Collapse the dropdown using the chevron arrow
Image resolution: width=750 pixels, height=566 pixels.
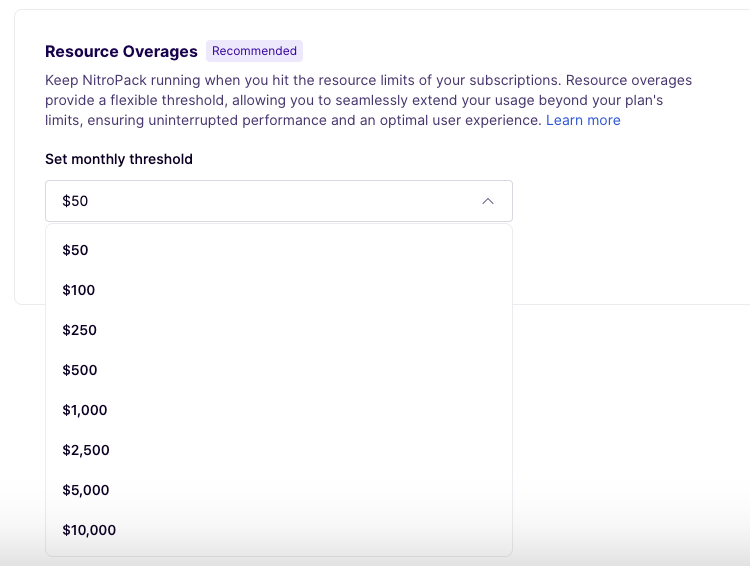pos(488,201)
